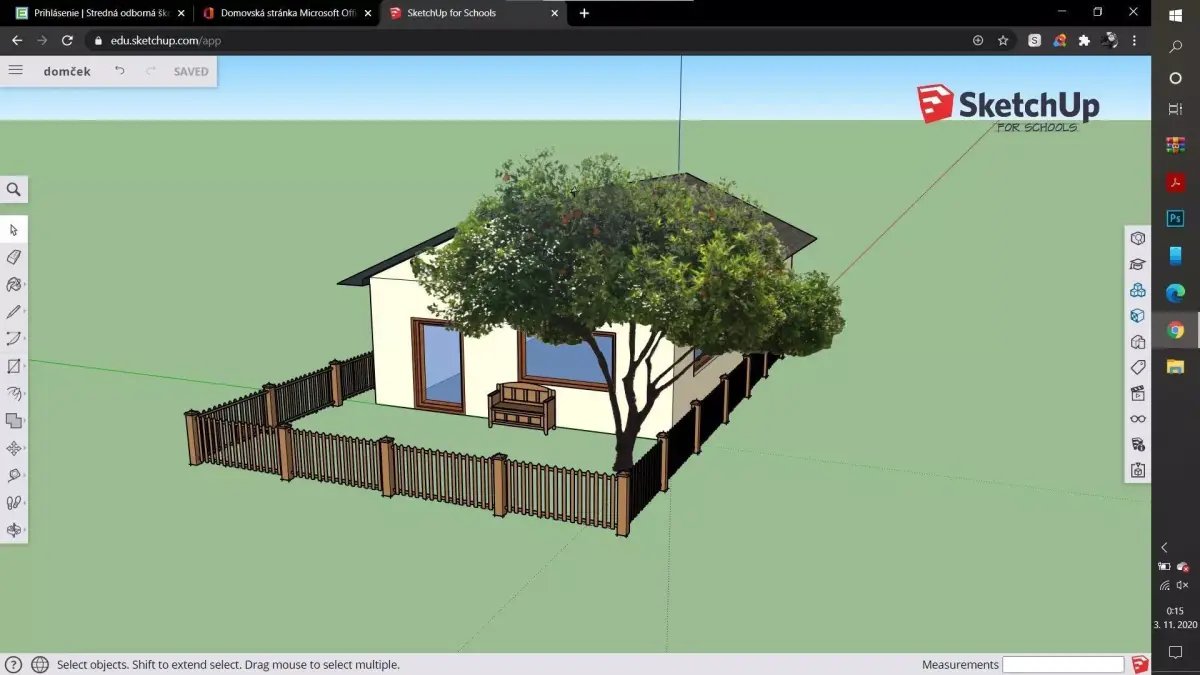Open the bottom right-panel icon
1200x675 pixels.
click(x=1138, y=470)
